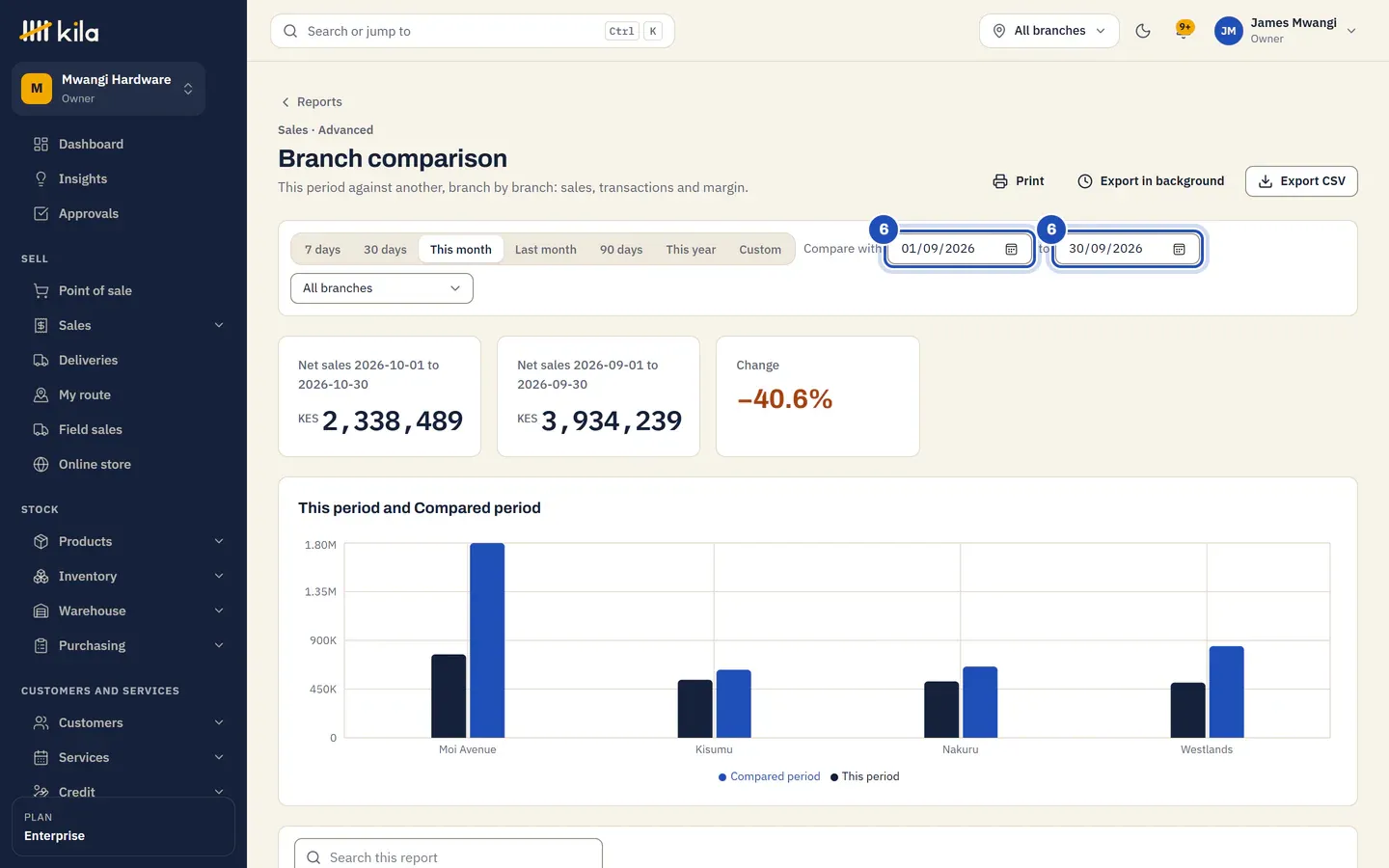Click the Moi Avenue compared period blue bar

tap(487, 640)
